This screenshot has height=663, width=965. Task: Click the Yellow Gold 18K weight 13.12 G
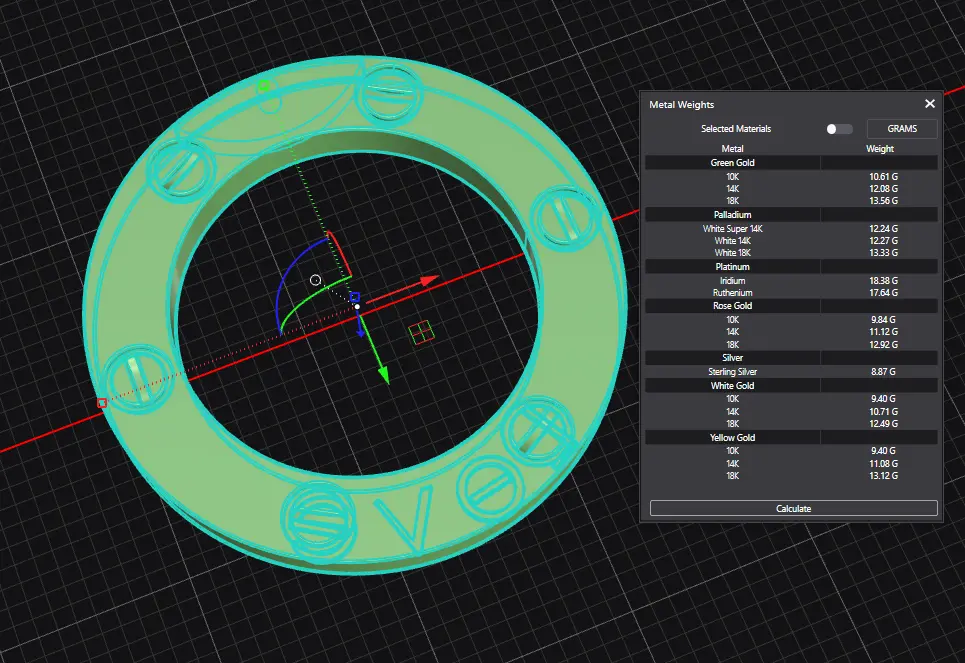tap(883, 476)
